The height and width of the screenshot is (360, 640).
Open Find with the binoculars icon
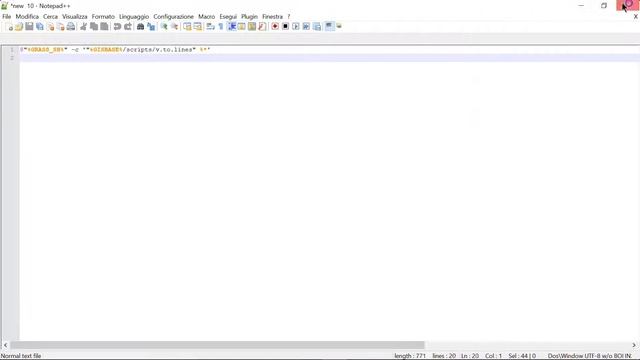point(140,27)
